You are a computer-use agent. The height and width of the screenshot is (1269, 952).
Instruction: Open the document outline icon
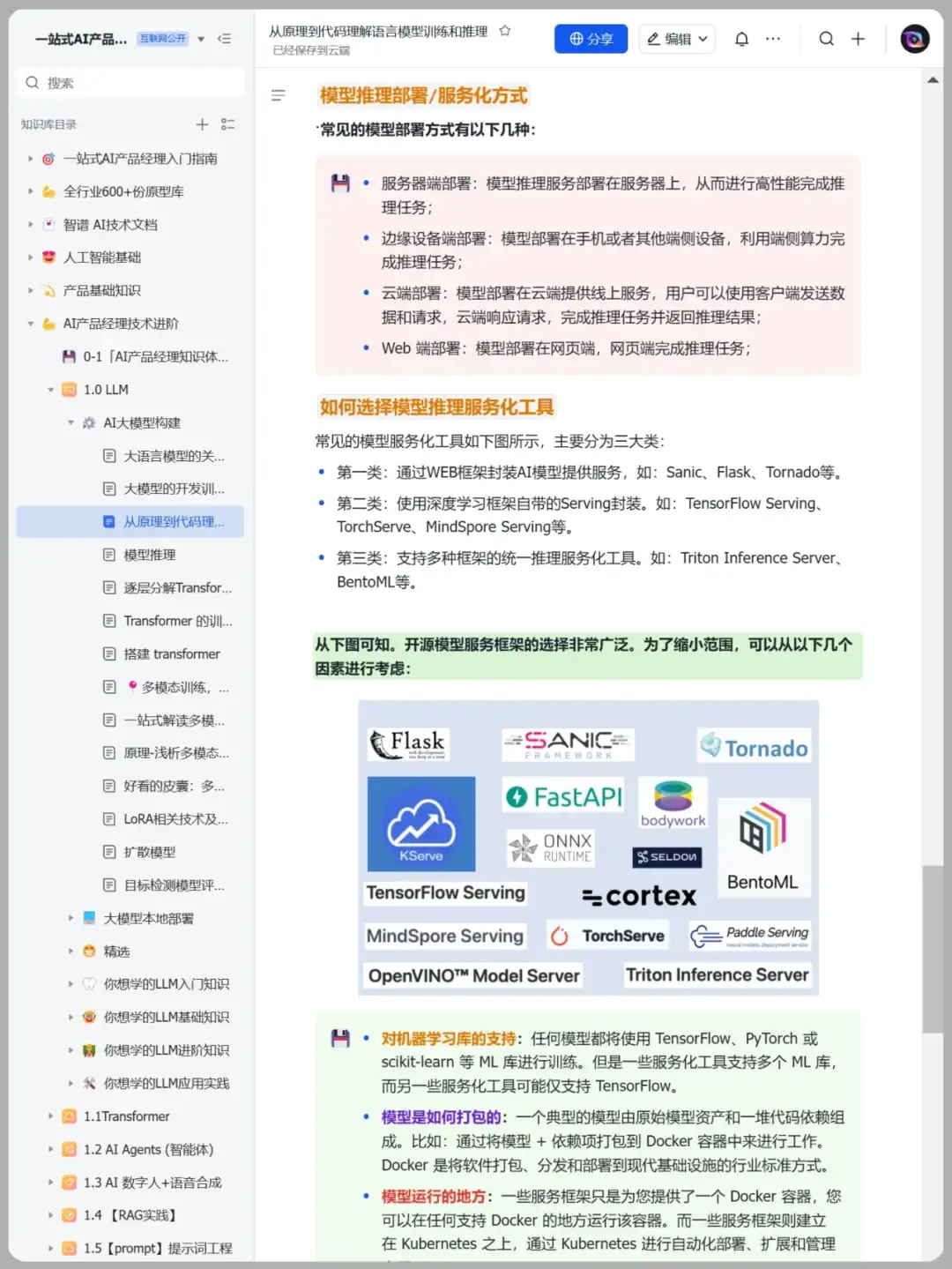point(279,95)
